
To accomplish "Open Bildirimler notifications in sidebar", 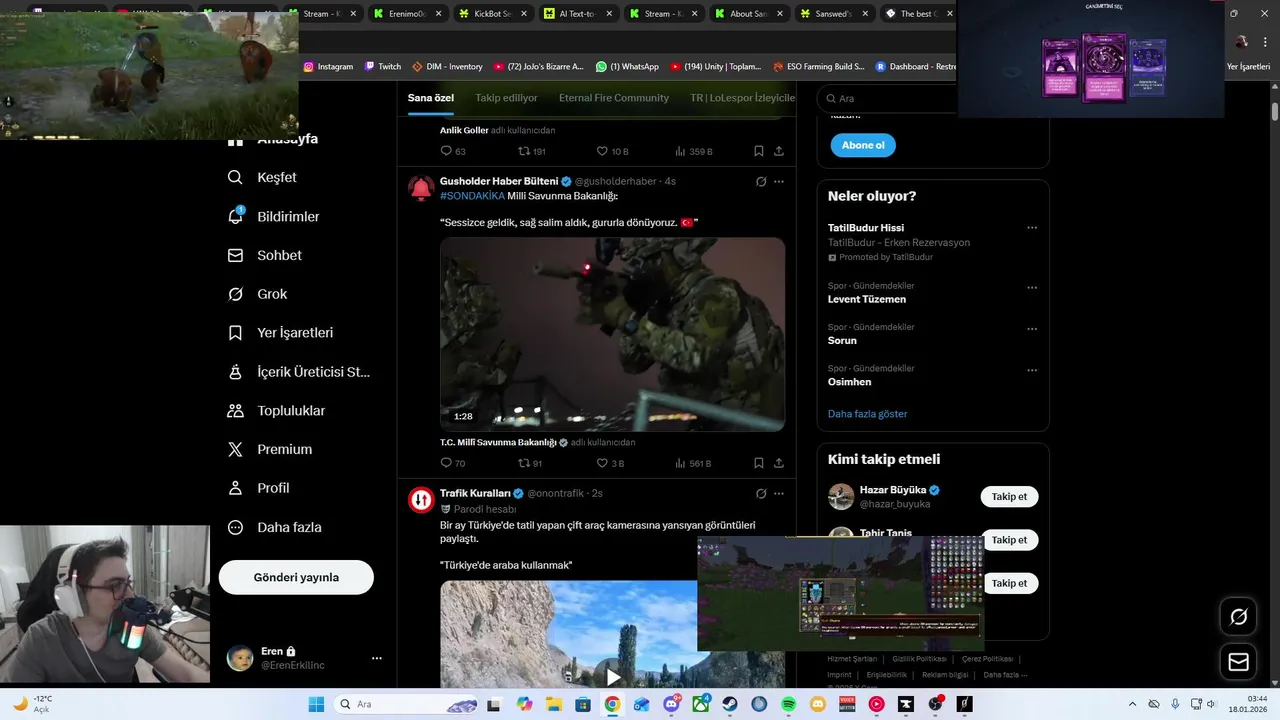I will 273,216.
